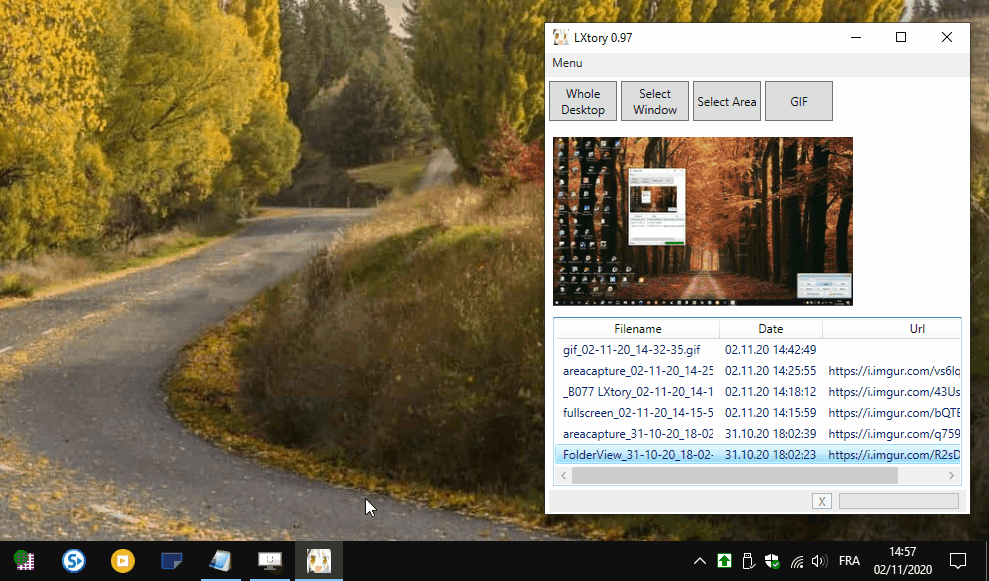The width and height of the screenshot is (989, 581).
Task: Click date 02.11.20 14:15:59 cell
Action: pyautogui.click(x=770, y=413)
